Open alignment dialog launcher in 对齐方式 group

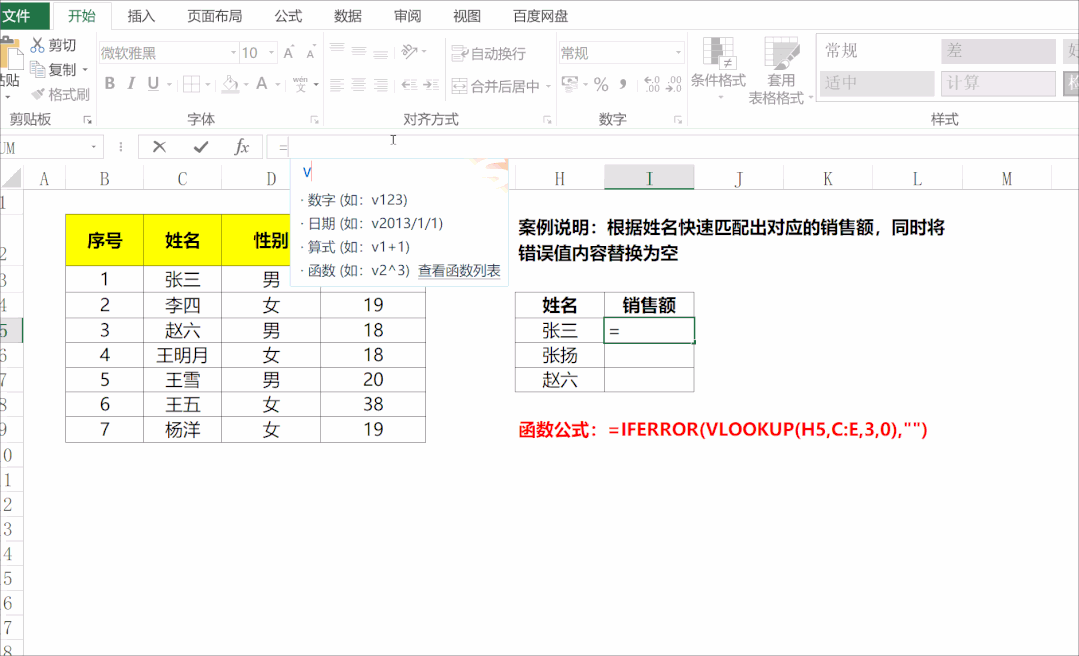[547, 120]
